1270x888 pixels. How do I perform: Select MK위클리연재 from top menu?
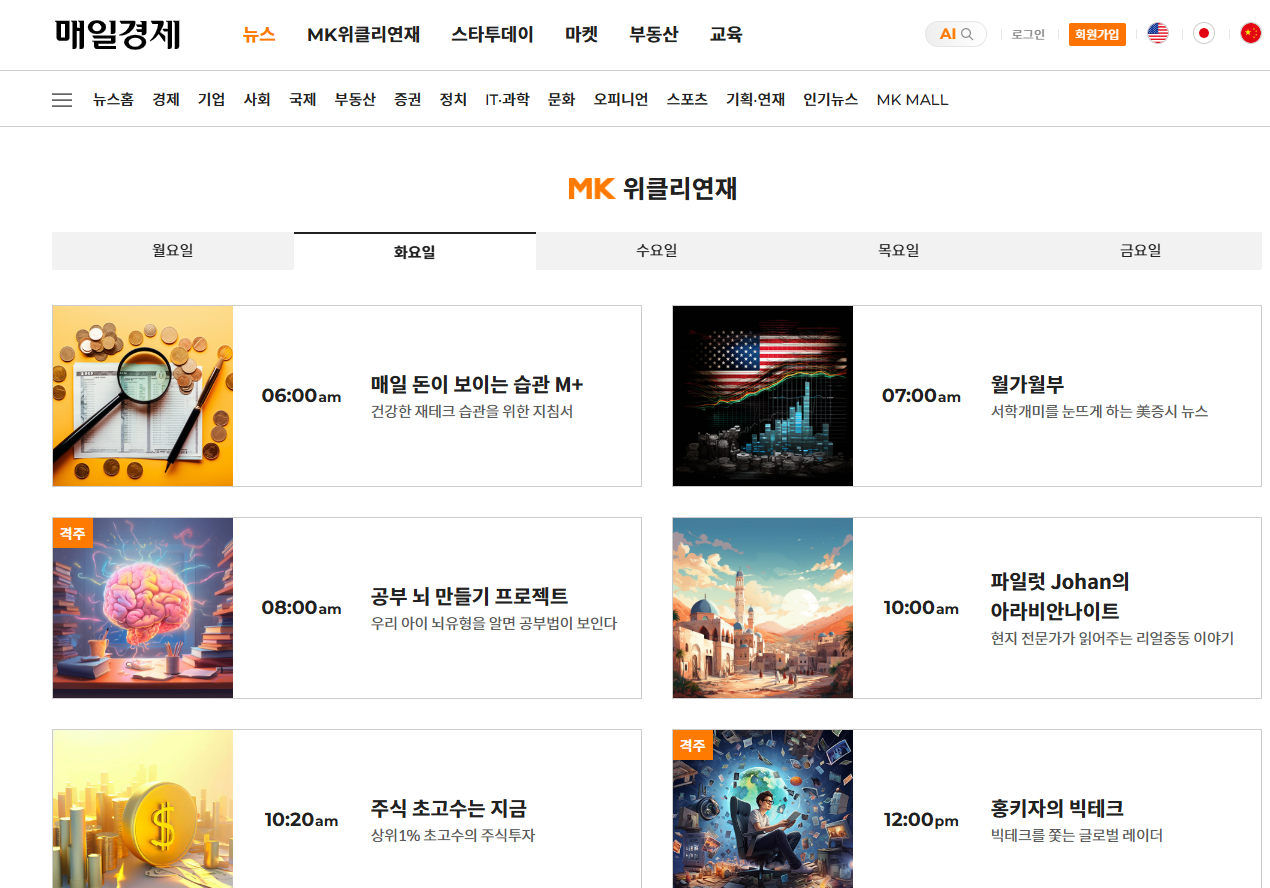pyautogui.click(x=363, y=33)
